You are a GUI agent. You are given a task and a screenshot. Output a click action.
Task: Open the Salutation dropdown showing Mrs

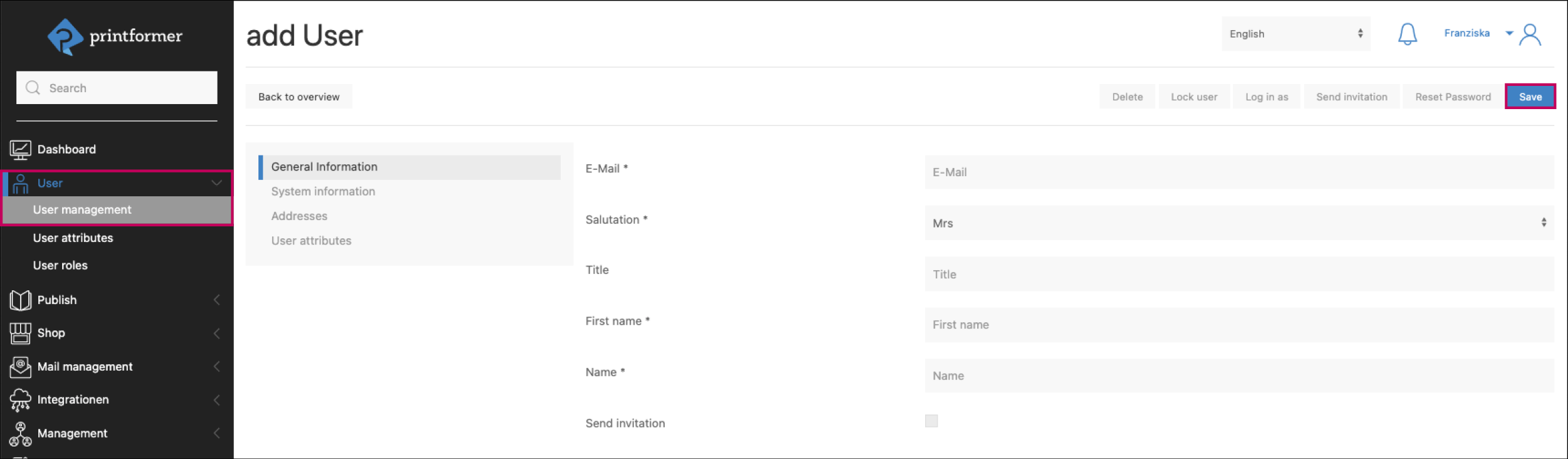click(x=1239, y=223)
